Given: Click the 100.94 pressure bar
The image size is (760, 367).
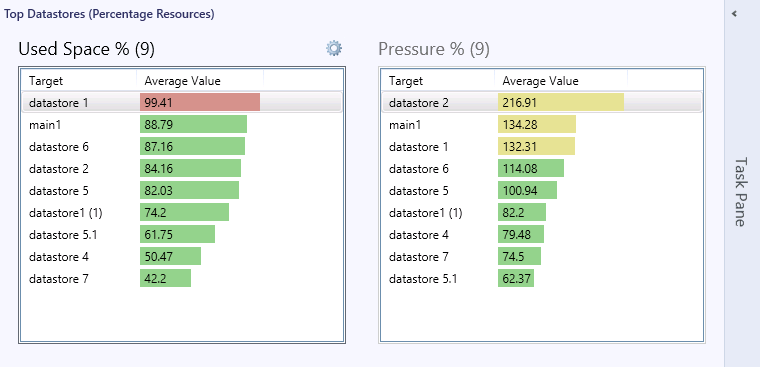Looking at the screenshot, I should (x=527, y=190).
